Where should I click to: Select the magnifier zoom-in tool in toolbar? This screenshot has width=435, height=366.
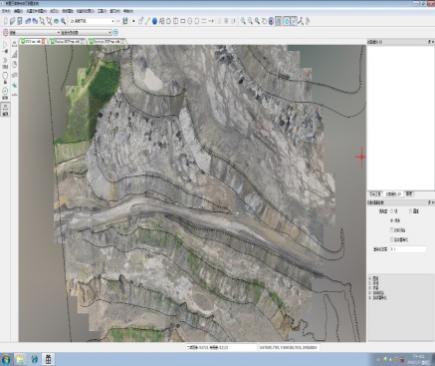tap(243, 21)
